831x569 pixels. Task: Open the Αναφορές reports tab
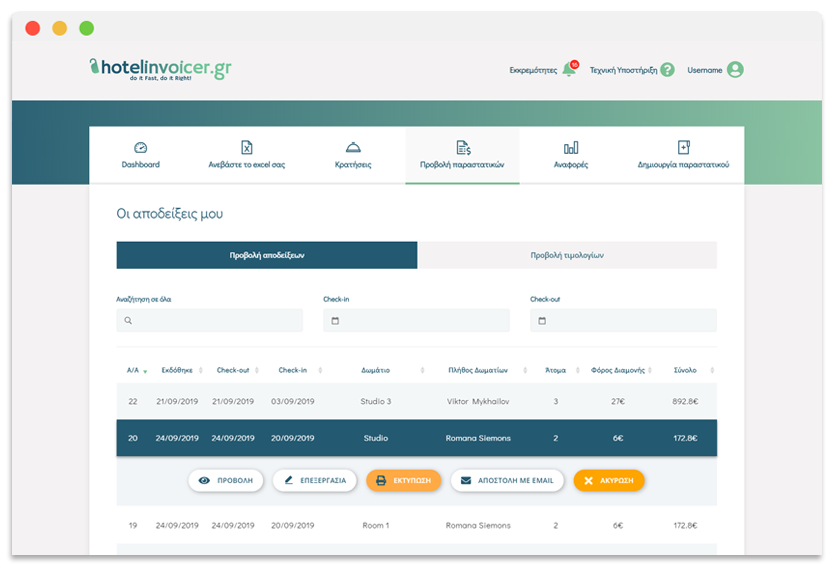coord(570,155)
